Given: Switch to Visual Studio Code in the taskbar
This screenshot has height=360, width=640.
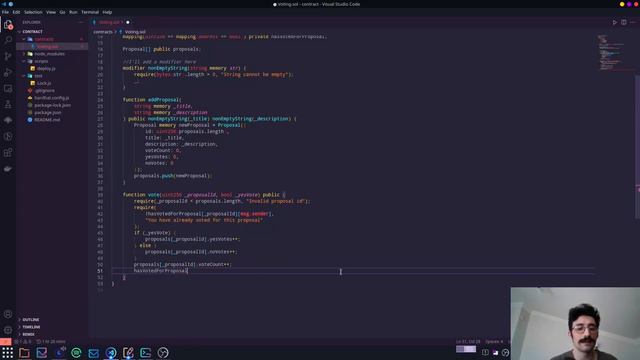Looking at the screenshot, I should coord(111,353).
